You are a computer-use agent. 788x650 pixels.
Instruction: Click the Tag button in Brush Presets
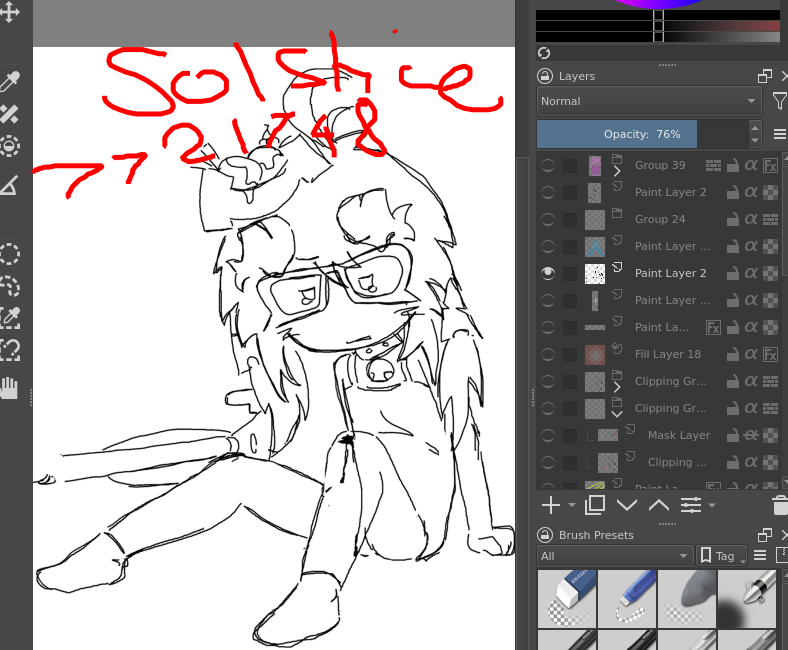point(722,556)
